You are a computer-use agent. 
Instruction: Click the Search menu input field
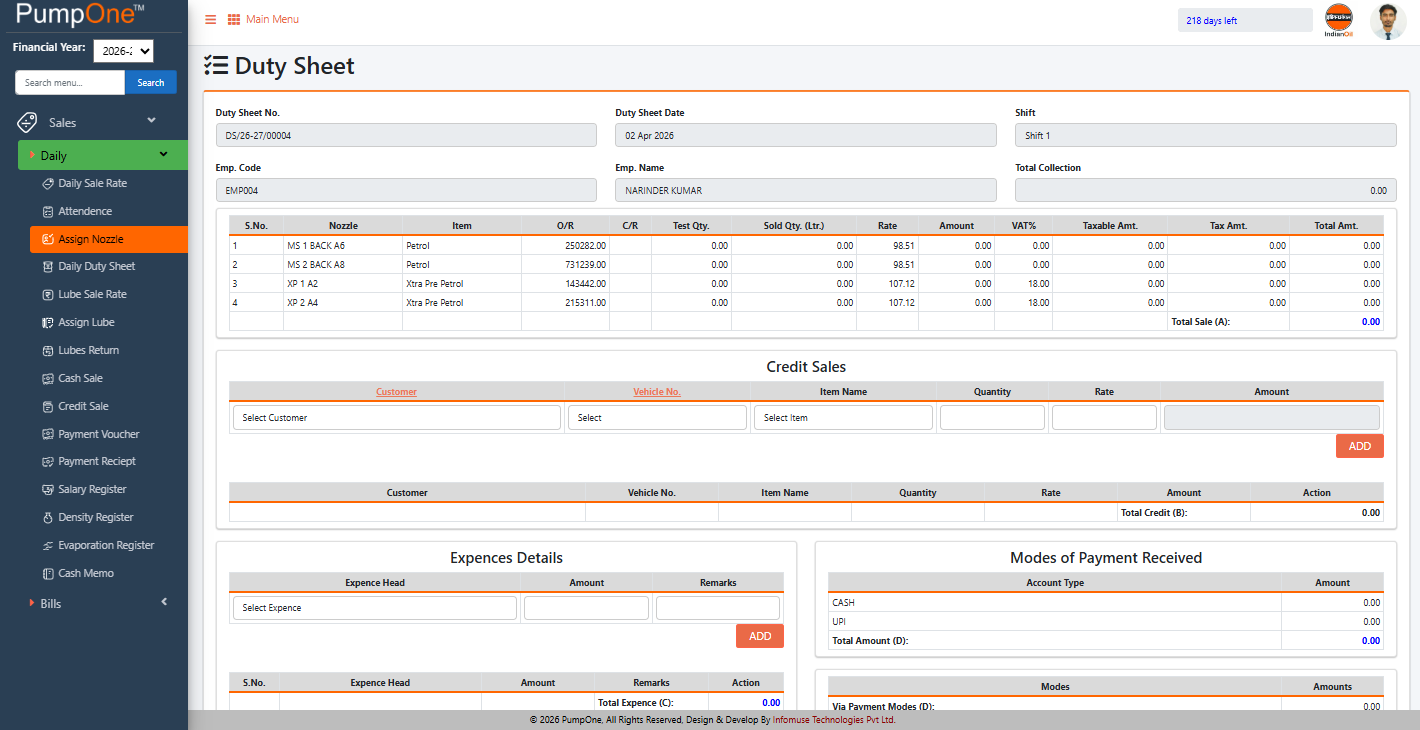click(70, 82)
